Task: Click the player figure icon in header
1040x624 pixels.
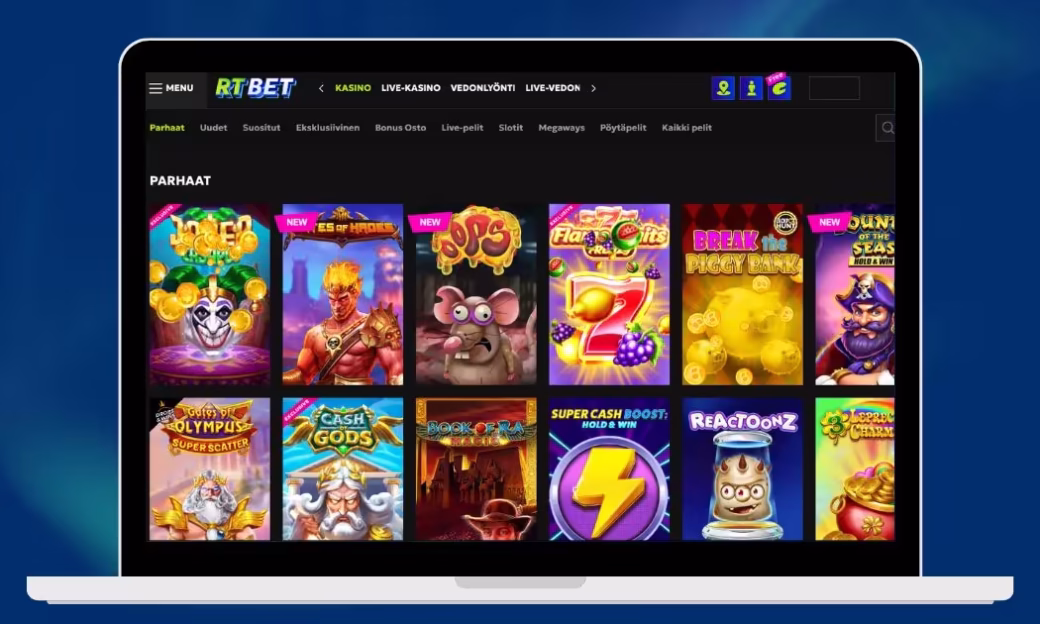Action: tap(751, 88)
